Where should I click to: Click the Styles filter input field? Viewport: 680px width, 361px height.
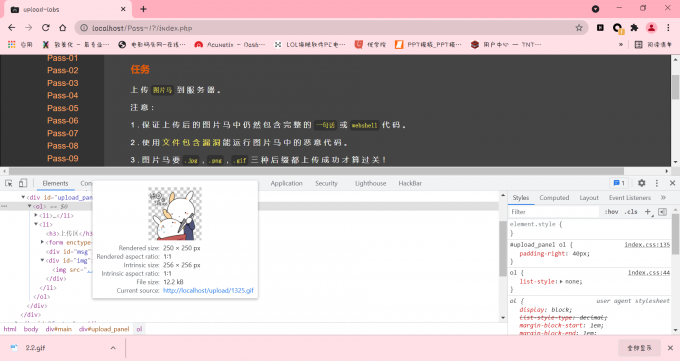point(553,212)
